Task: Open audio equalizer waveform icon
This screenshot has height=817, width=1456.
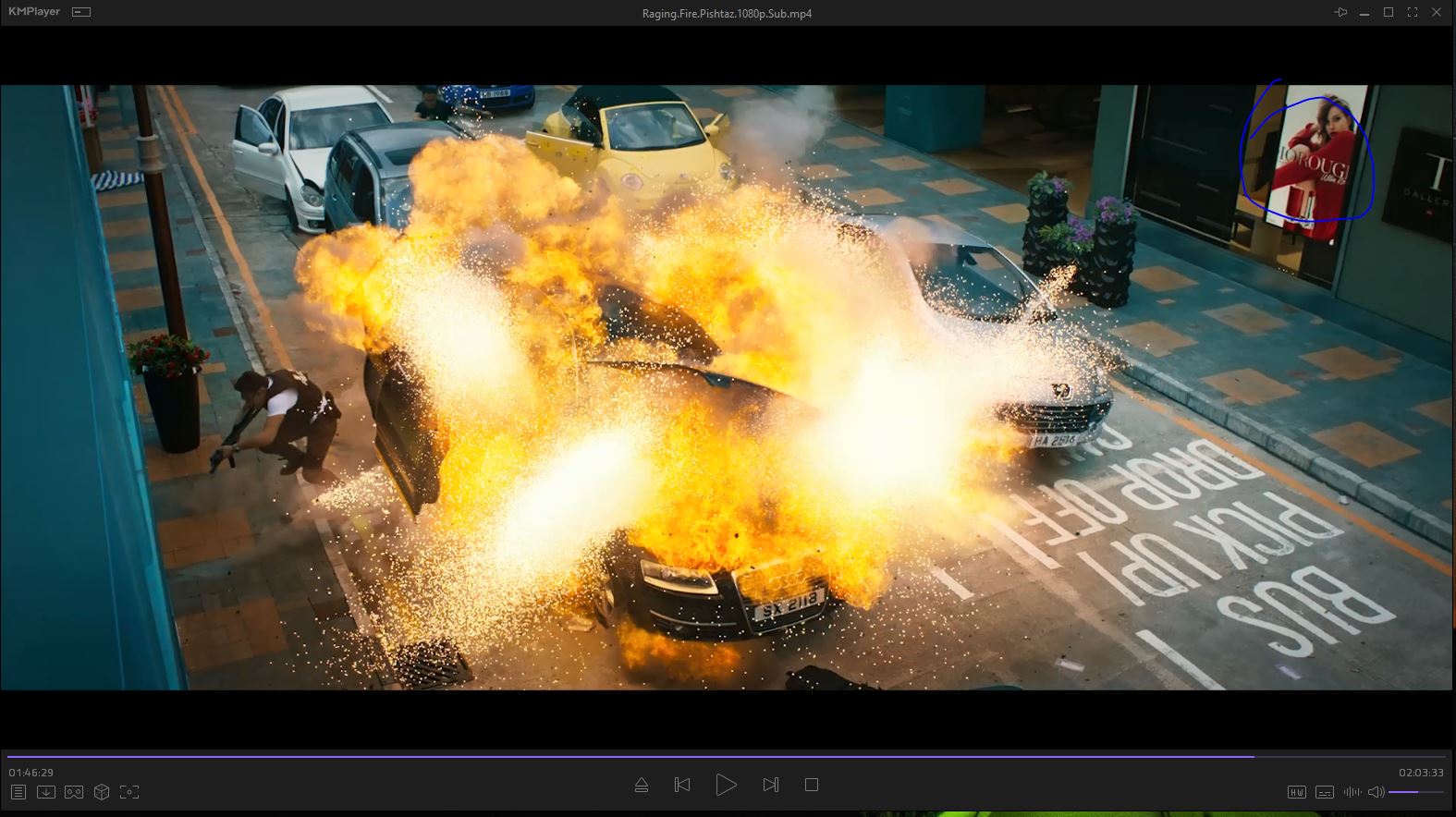Action: [x=1352, y=792]
